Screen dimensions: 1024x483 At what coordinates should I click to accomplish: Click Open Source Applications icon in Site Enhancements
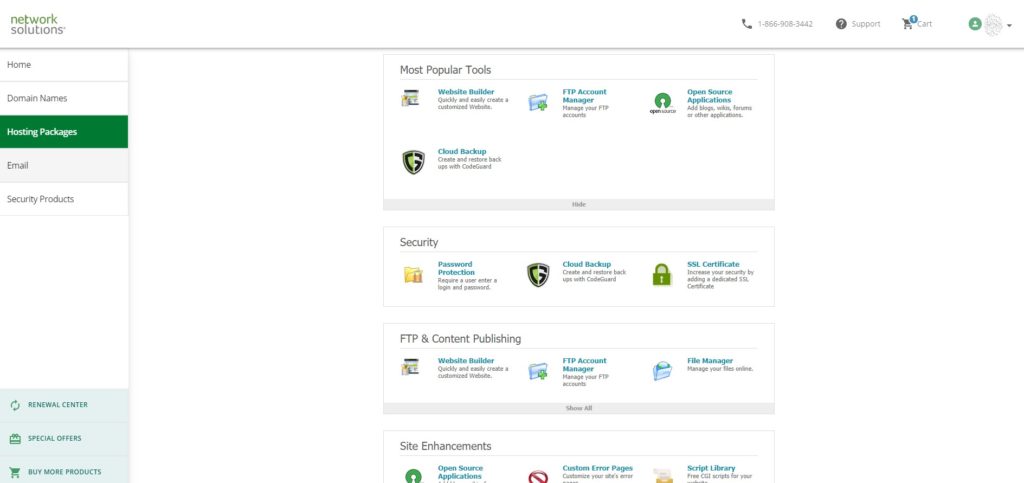coord(413,476)
